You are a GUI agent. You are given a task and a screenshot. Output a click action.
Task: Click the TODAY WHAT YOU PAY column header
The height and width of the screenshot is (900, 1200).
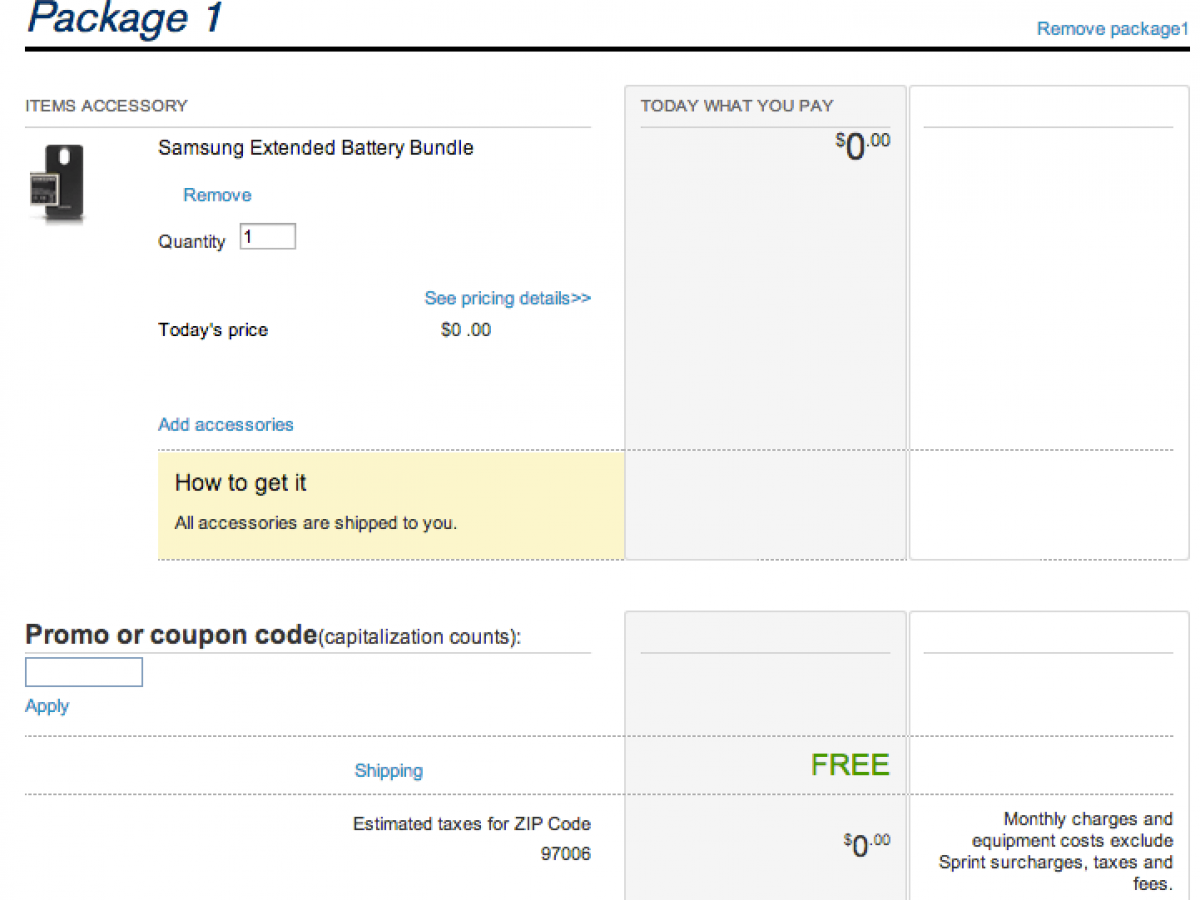coord(736,106)
